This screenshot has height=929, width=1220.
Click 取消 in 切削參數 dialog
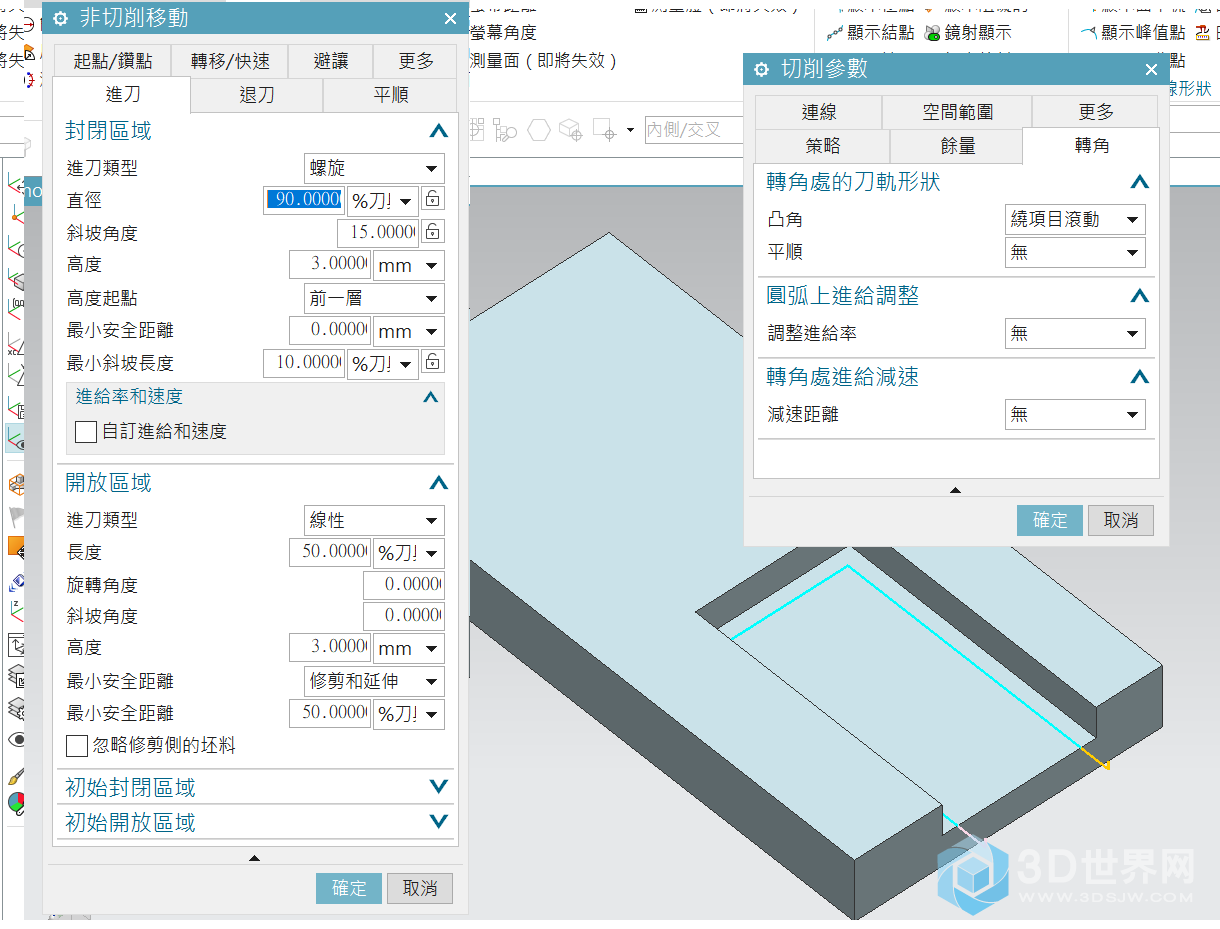[x=1121, y=520]
